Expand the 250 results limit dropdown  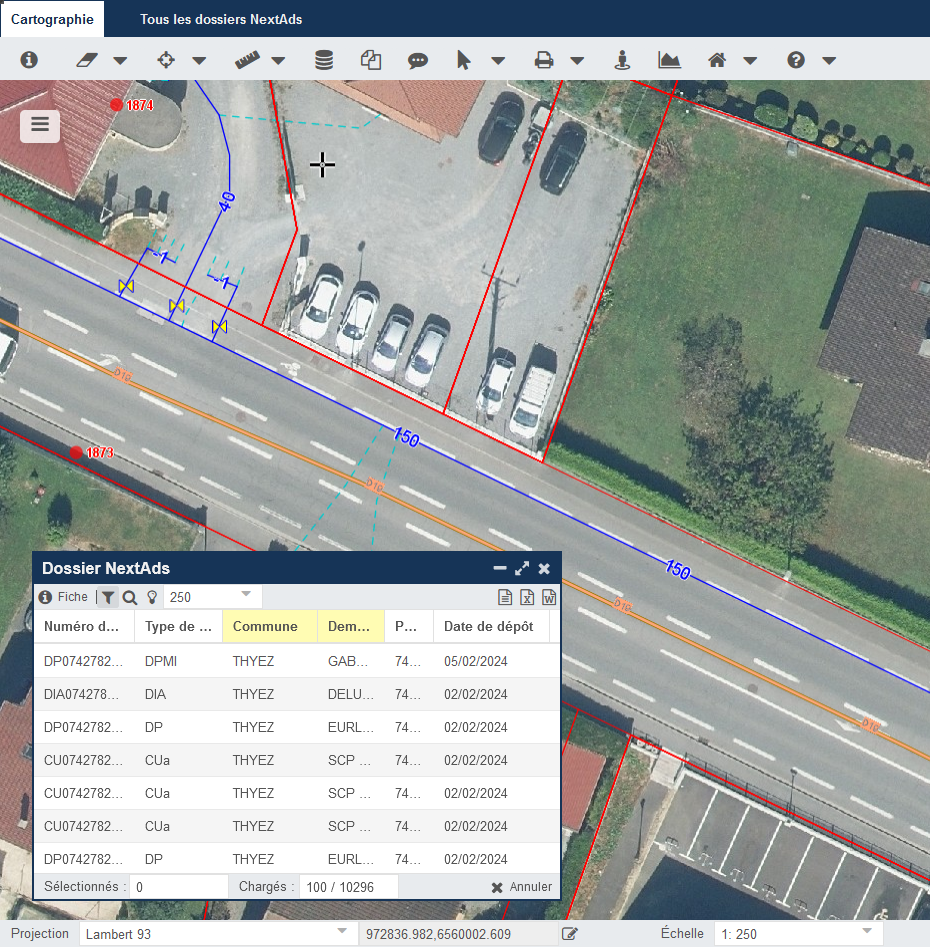click(x=246, y=597)
